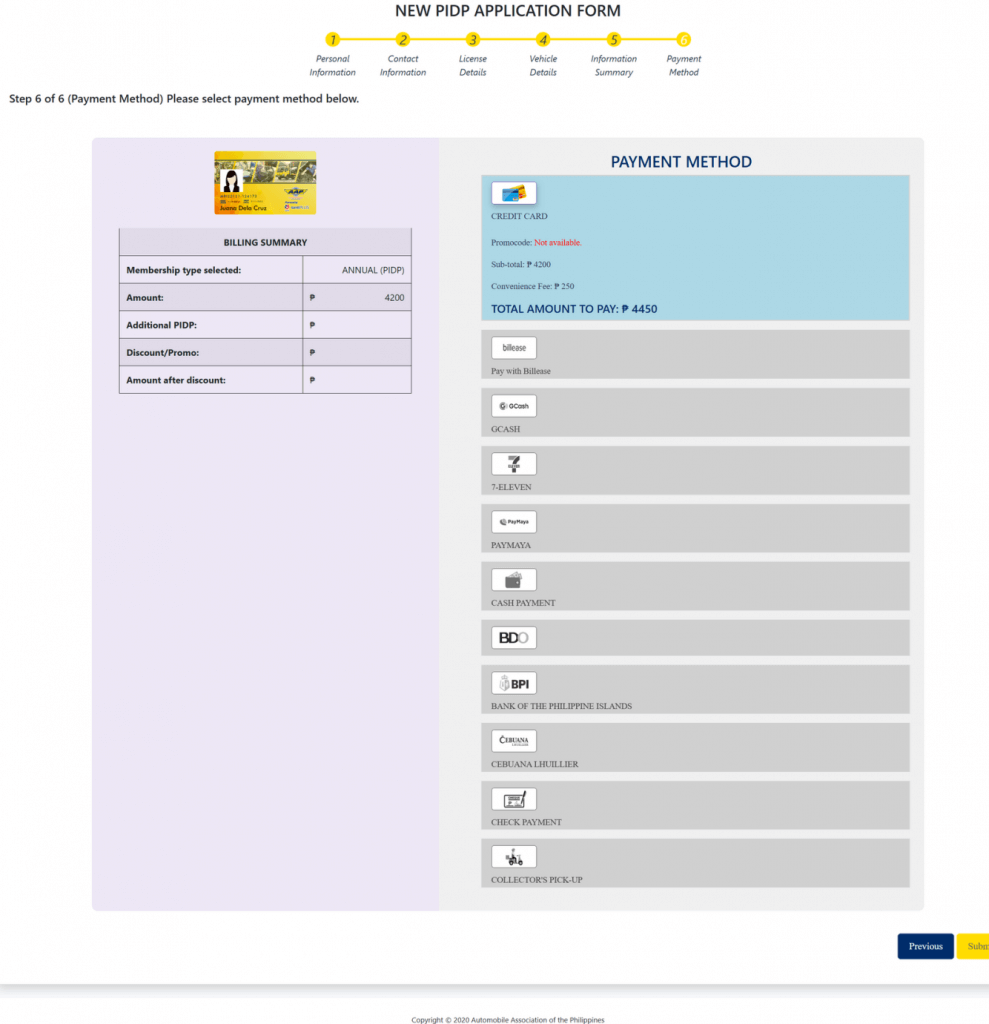Viewport: 989px width, 1024px height.
Task: Jump to step 2 Contact Information
Action: pyautogui.click(x=403, y=40)
